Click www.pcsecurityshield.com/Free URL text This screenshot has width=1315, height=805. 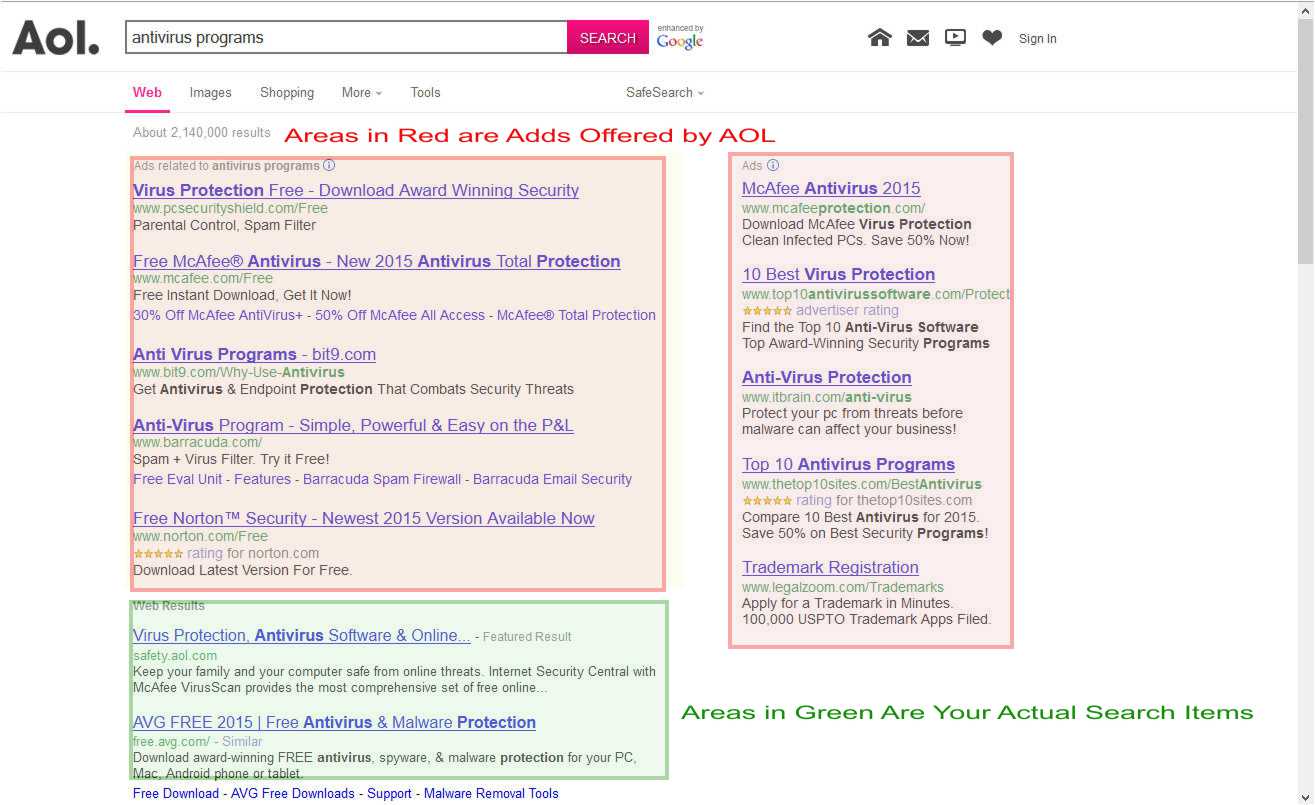230,208
